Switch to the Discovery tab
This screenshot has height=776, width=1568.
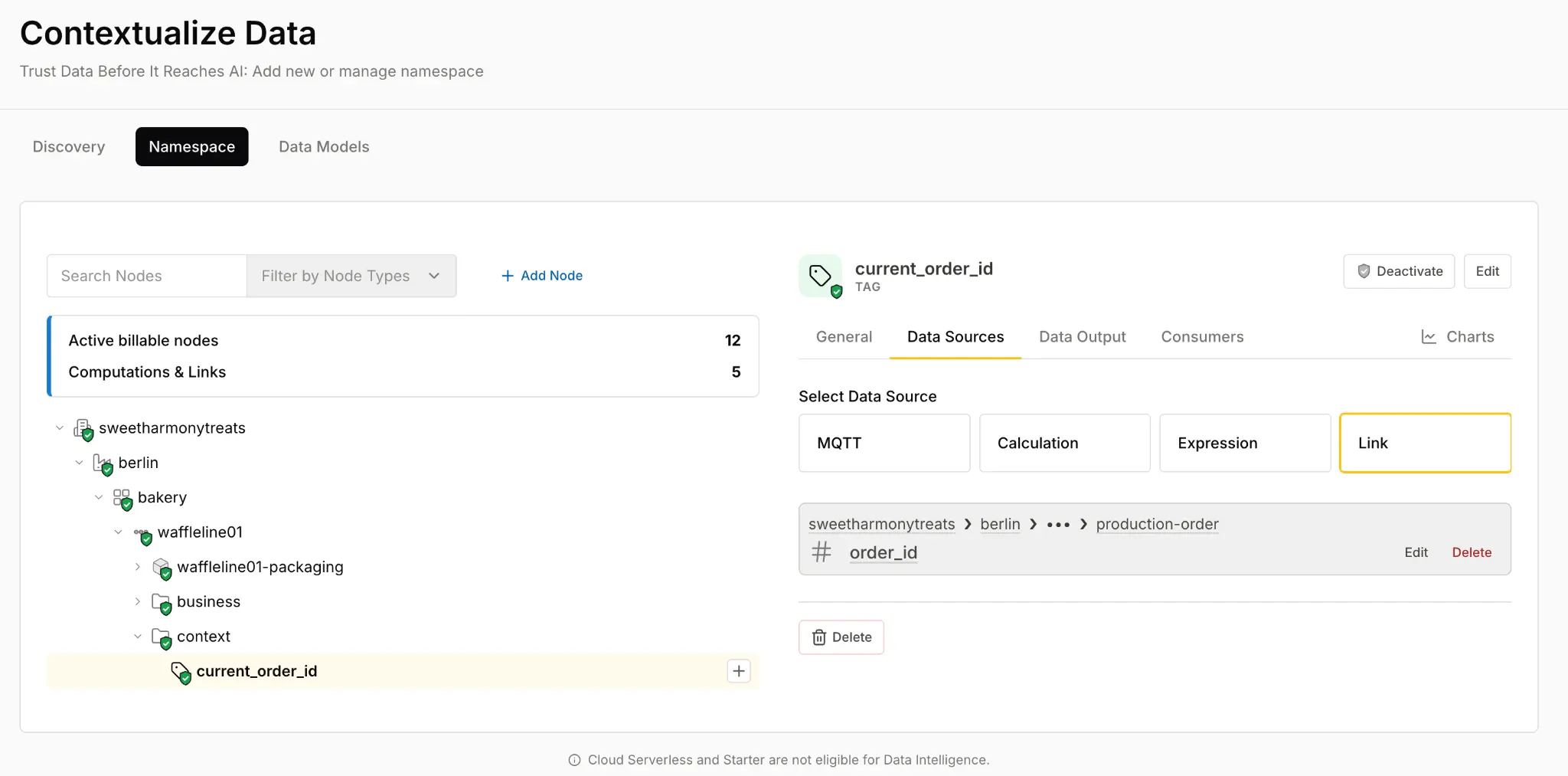pos(69,146)
